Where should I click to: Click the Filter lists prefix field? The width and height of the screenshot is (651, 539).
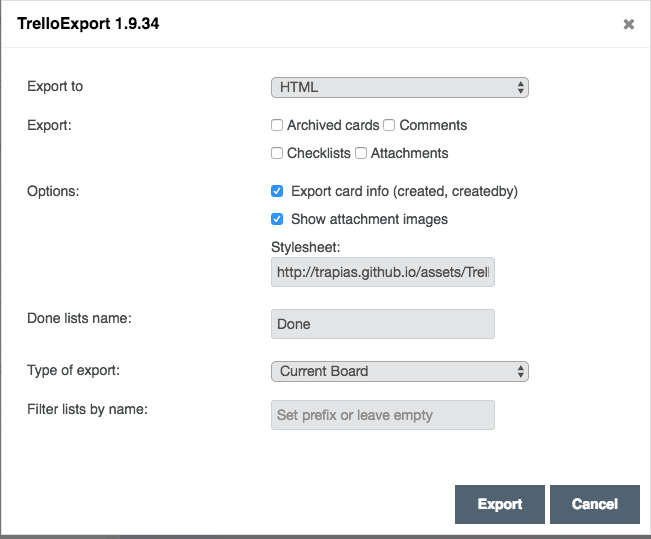click(382, 415)
